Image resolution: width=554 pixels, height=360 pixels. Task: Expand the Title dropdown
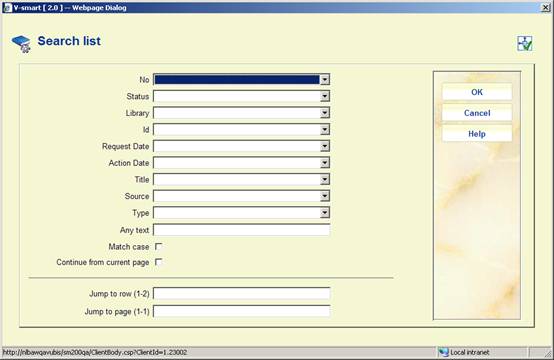tap(324, 179)
